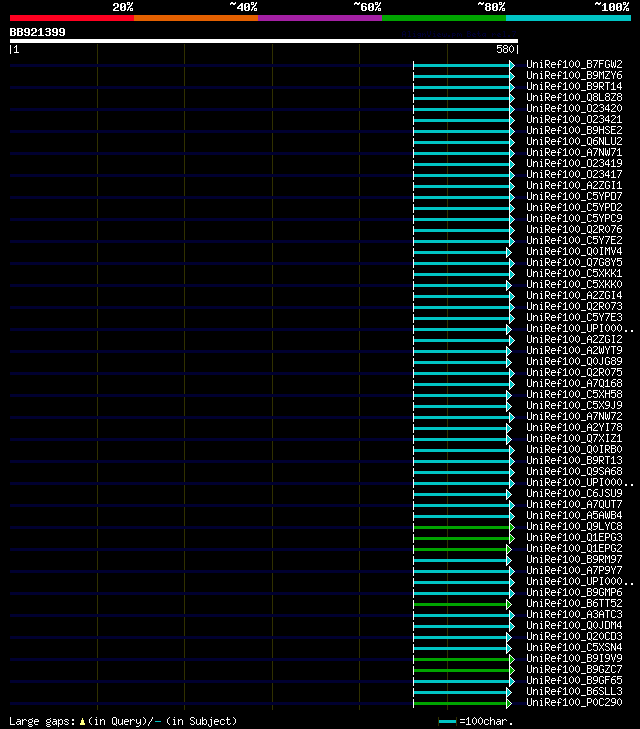Click the cyan alignment bar for UniRef100_B9RM97
The height and width of the screenshot is (729, 640).
(x=460, y=560)
